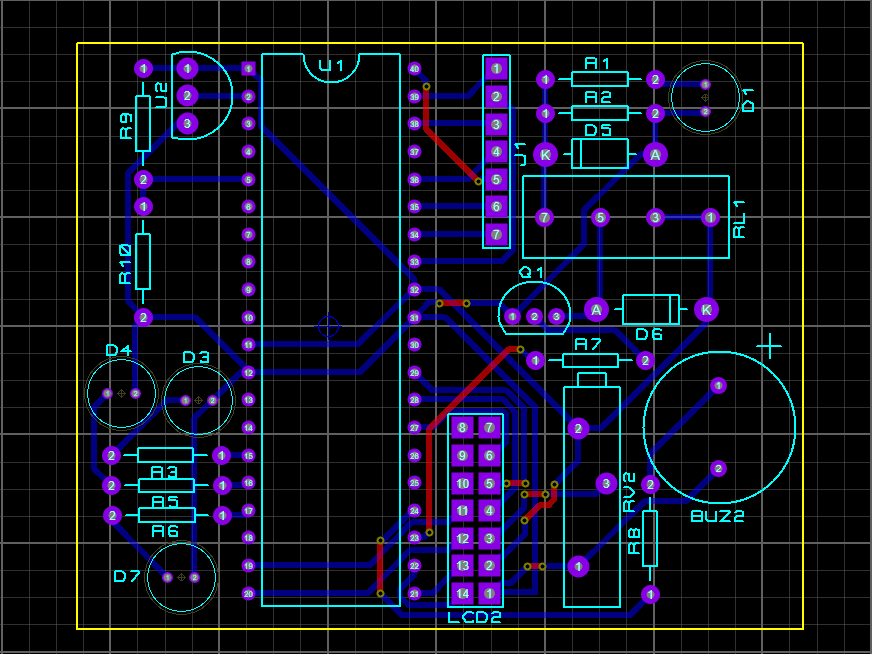Select the R9 resistor label
Screen dimensions: 872x654
126,126
